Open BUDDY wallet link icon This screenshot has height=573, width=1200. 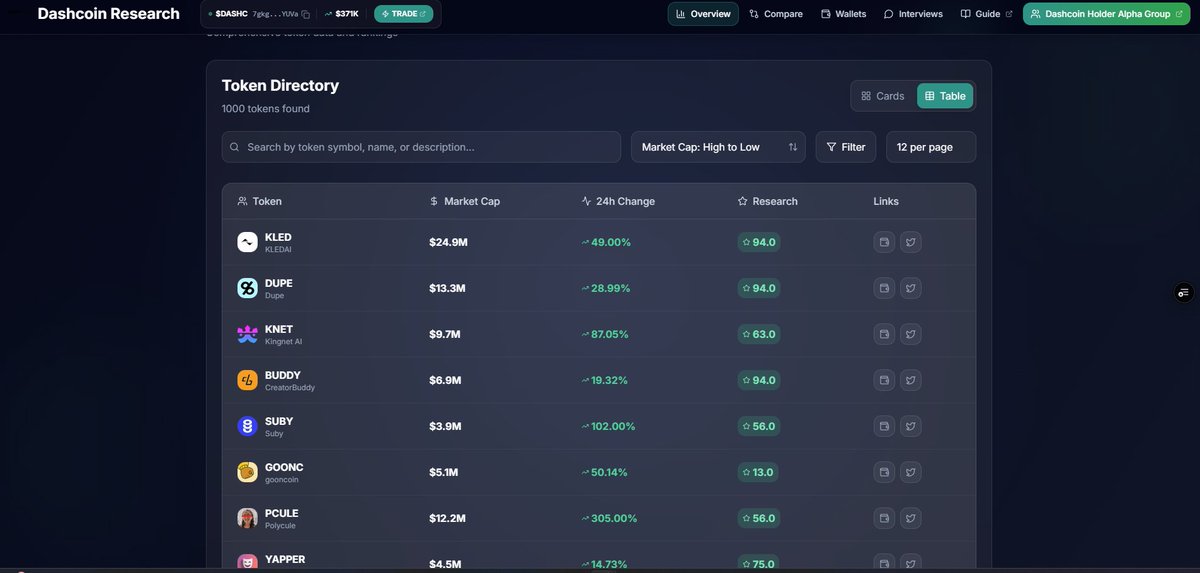[x=884, y=380]
